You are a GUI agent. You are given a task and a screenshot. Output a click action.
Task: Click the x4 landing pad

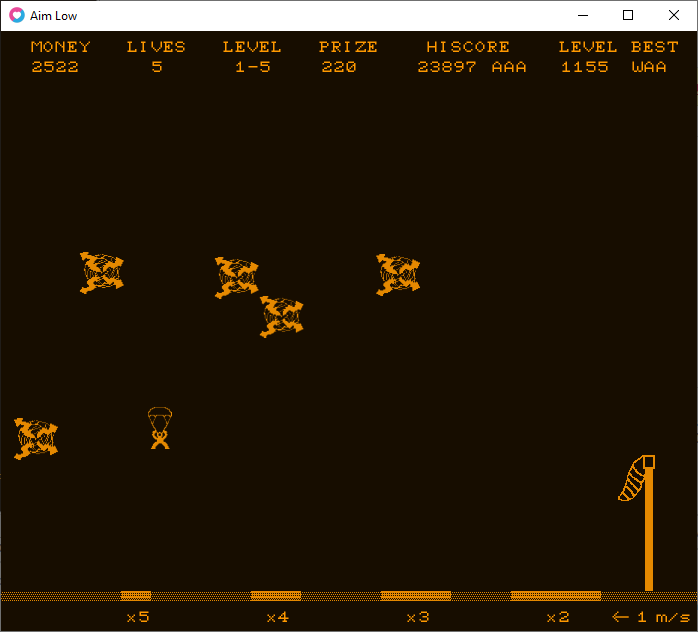coord(276,596)
